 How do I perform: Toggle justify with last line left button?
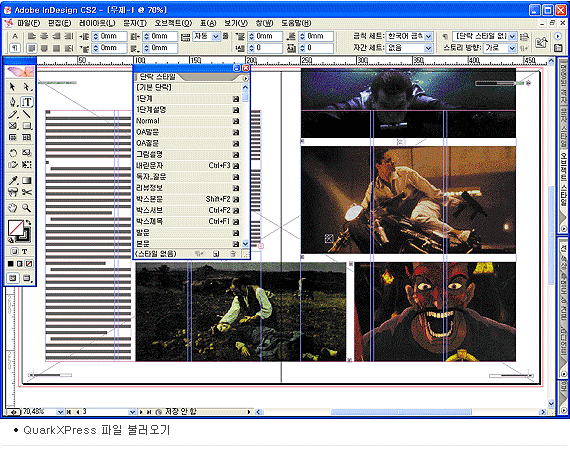pyautogui.click(x=32, y=48)
